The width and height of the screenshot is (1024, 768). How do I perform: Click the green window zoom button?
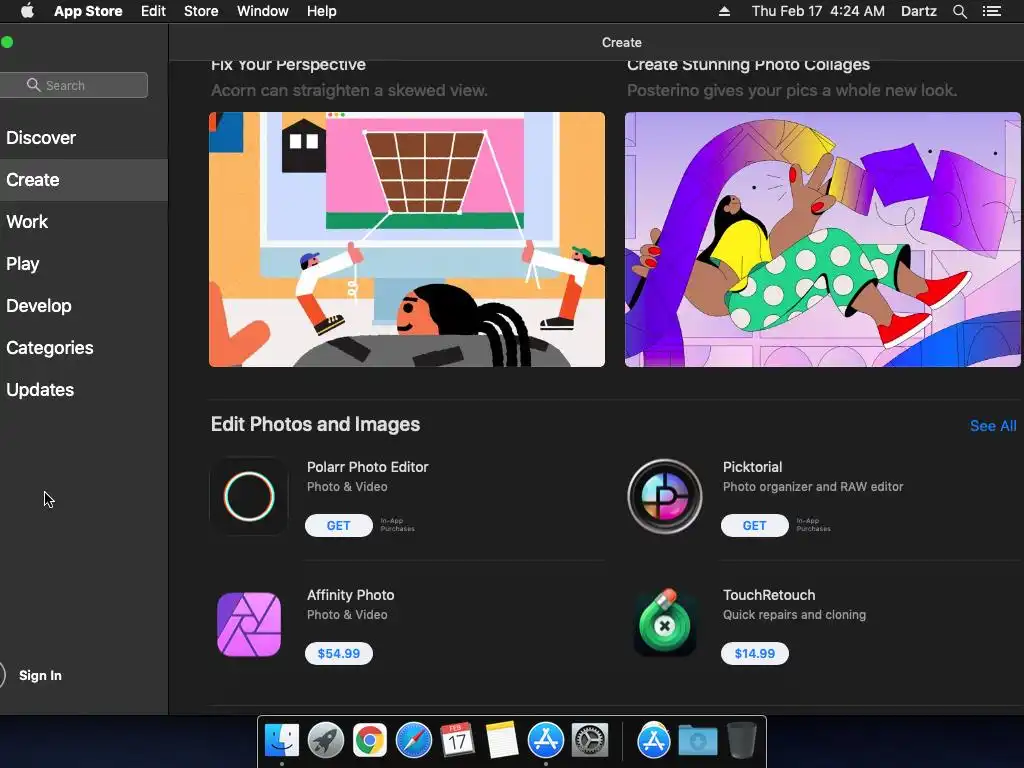[7, 42]
